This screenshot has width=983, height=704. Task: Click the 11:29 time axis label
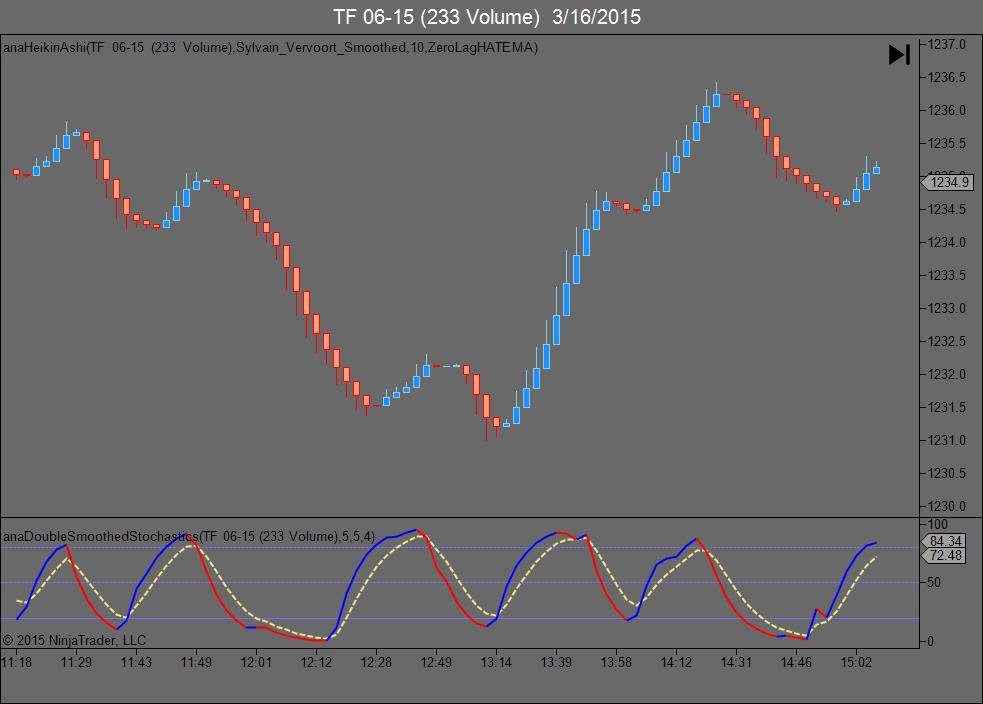(76, 663)
